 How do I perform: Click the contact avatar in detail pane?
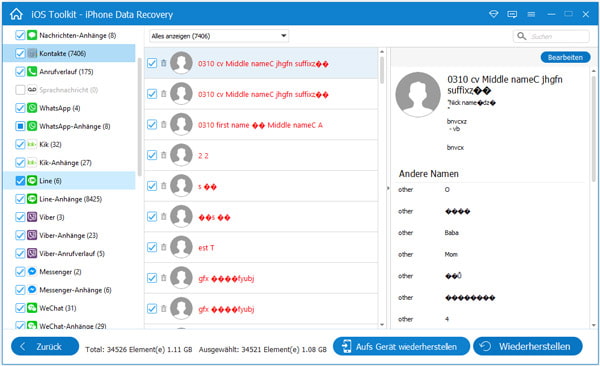point(418,95)
